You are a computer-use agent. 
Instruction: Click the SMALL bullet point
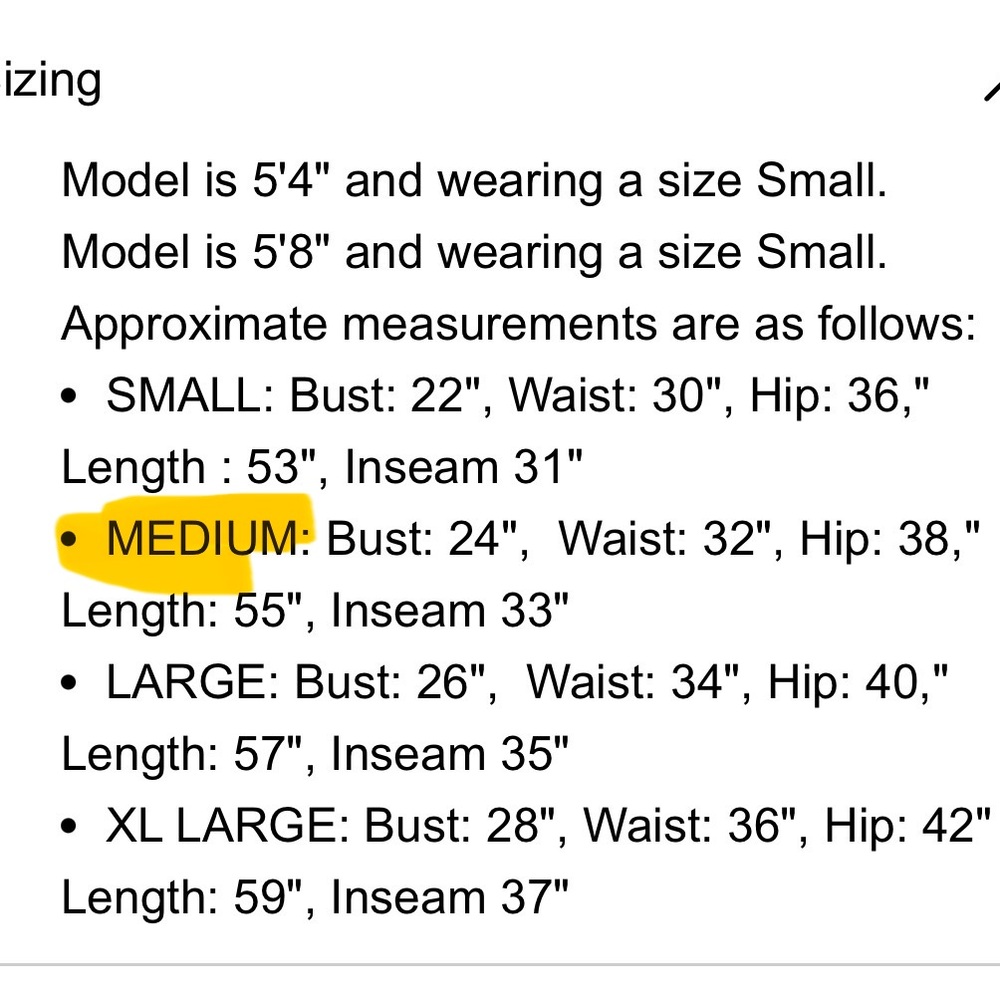coord(68,396)
